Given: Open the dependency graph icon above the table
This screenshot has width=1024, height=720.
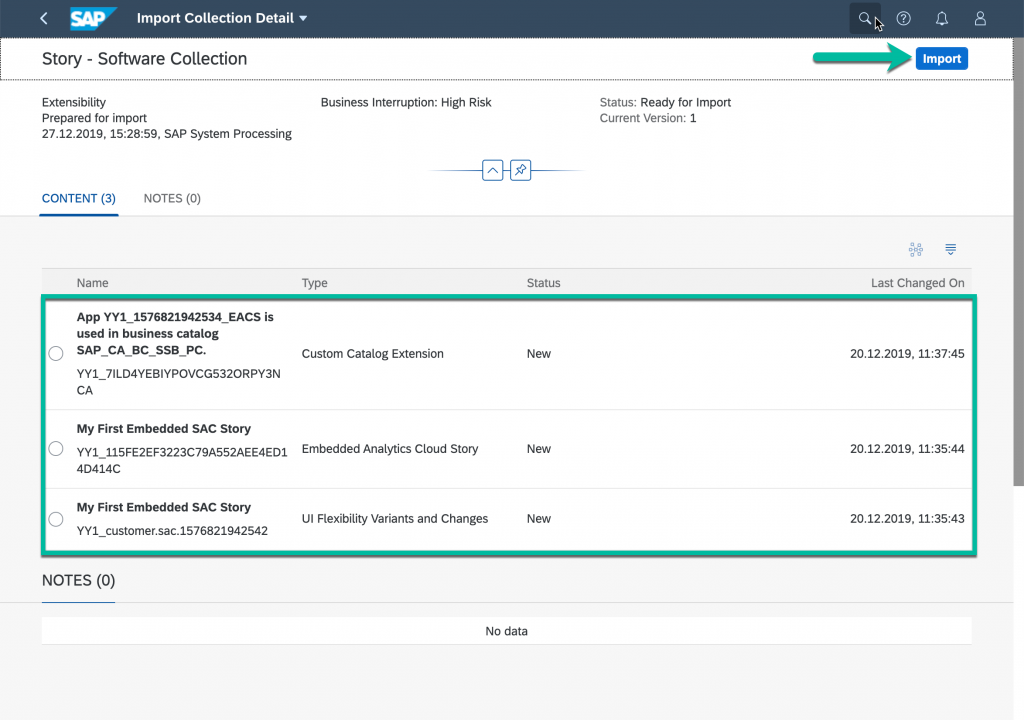Looking at the screenshot, I should click(x=916, y=250).
